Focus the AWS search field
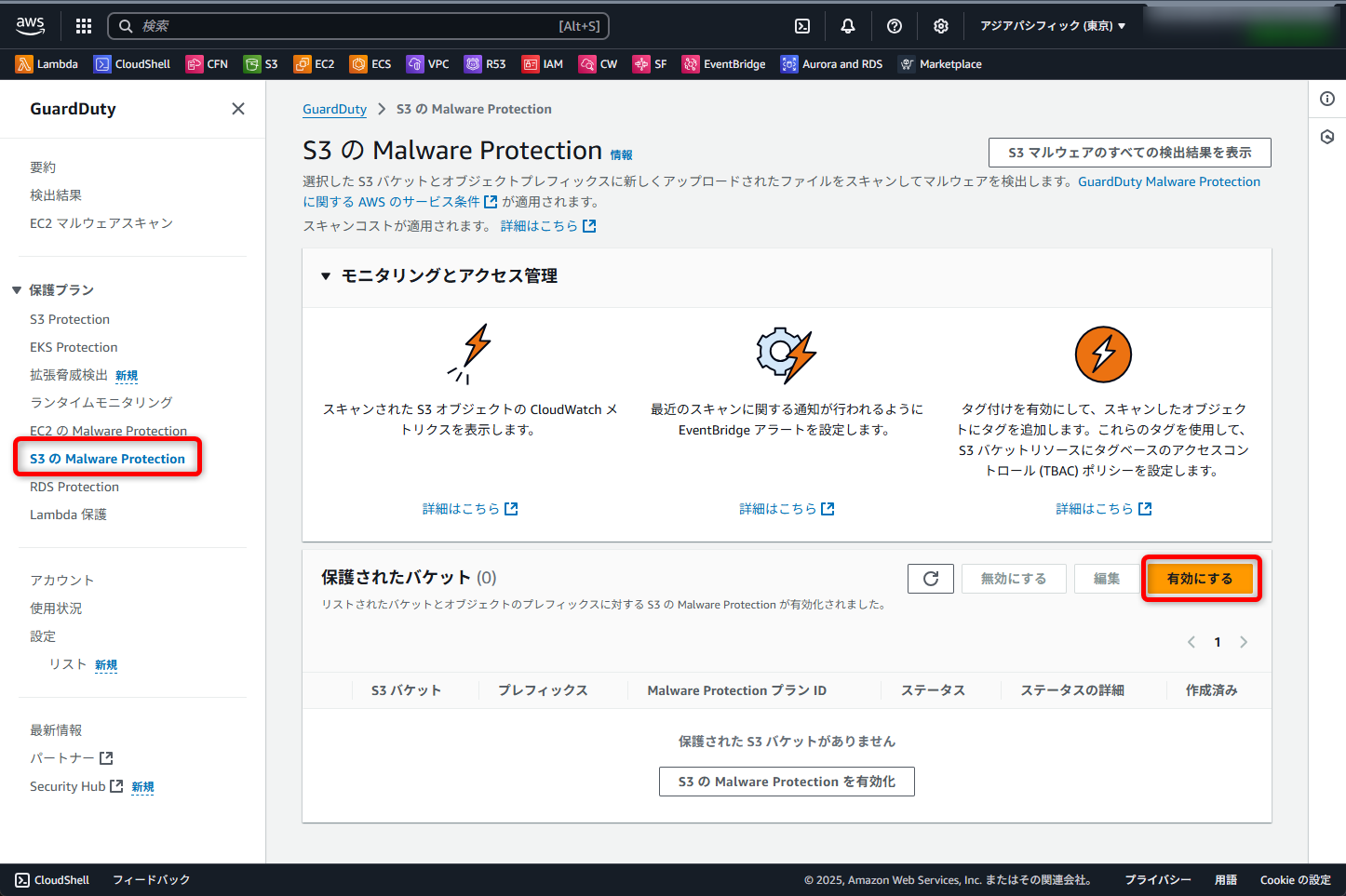 [x=358, y=26]
